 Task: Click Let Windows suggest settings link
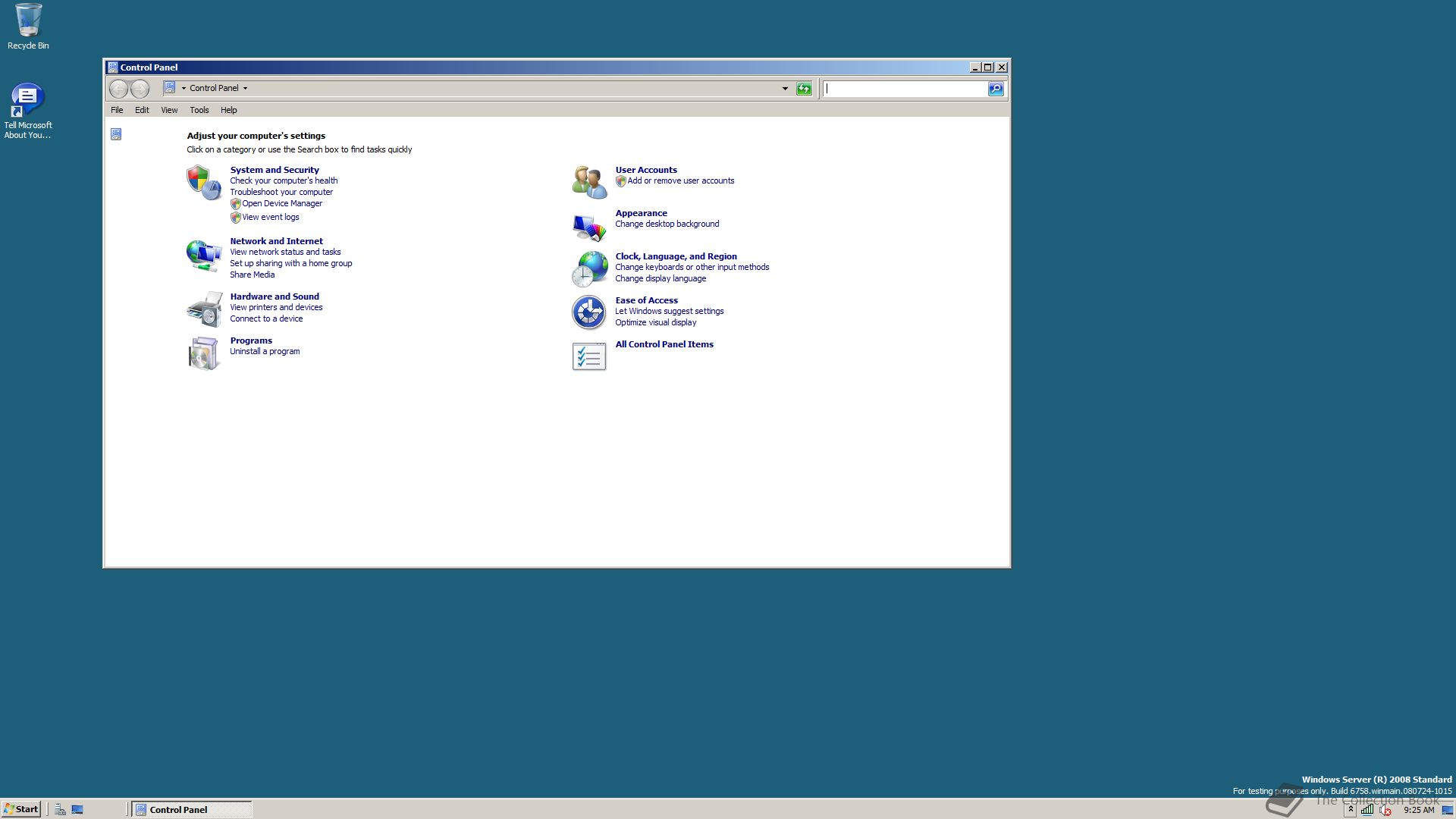tap(670, 311)
